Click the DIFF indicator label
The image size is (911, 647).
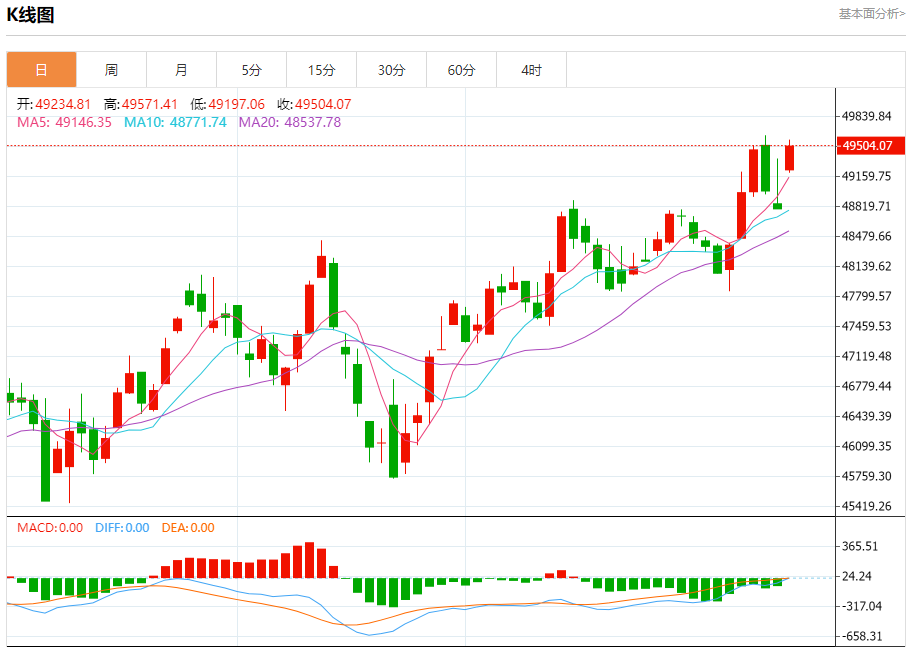click(122, 527)
